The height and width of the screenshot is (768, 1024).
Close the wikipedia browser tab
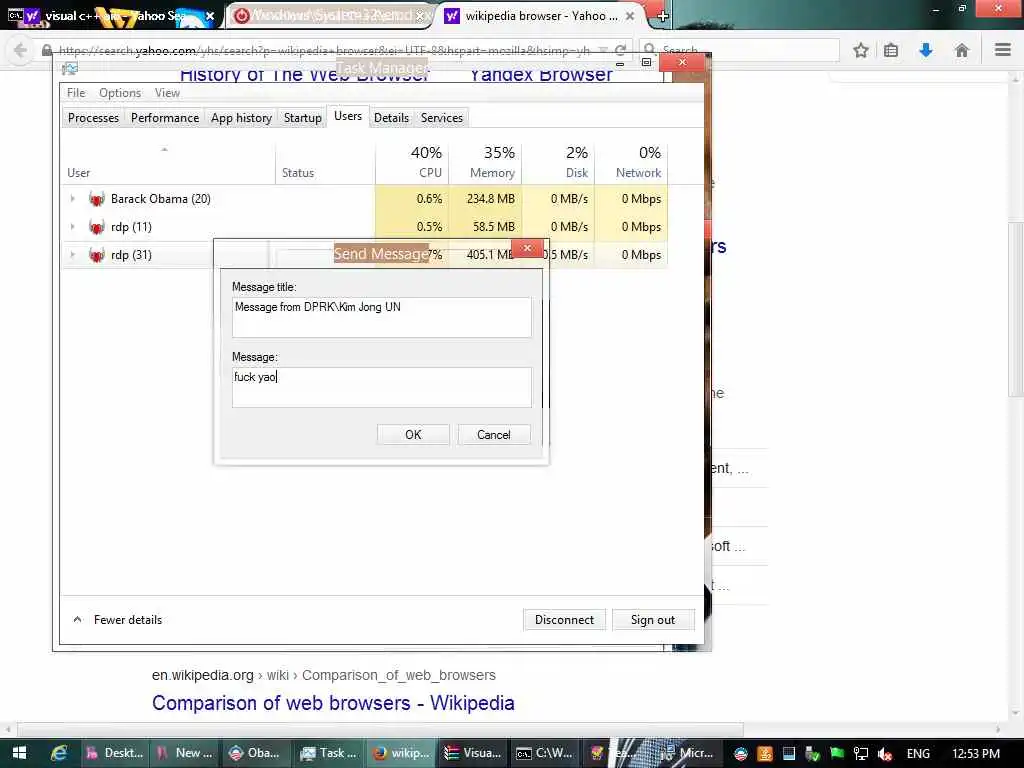coord(630,16)
